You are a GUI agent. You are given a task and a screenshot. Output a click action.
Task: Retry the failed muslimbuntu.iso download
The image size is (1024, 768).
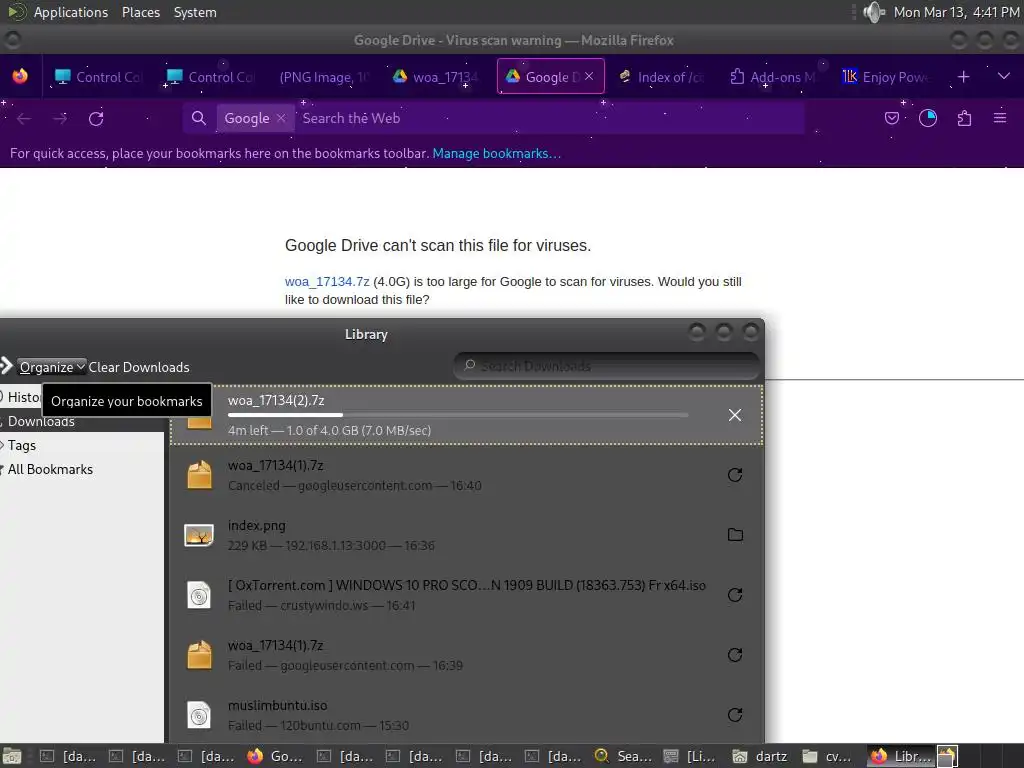(x=735, y=715)
